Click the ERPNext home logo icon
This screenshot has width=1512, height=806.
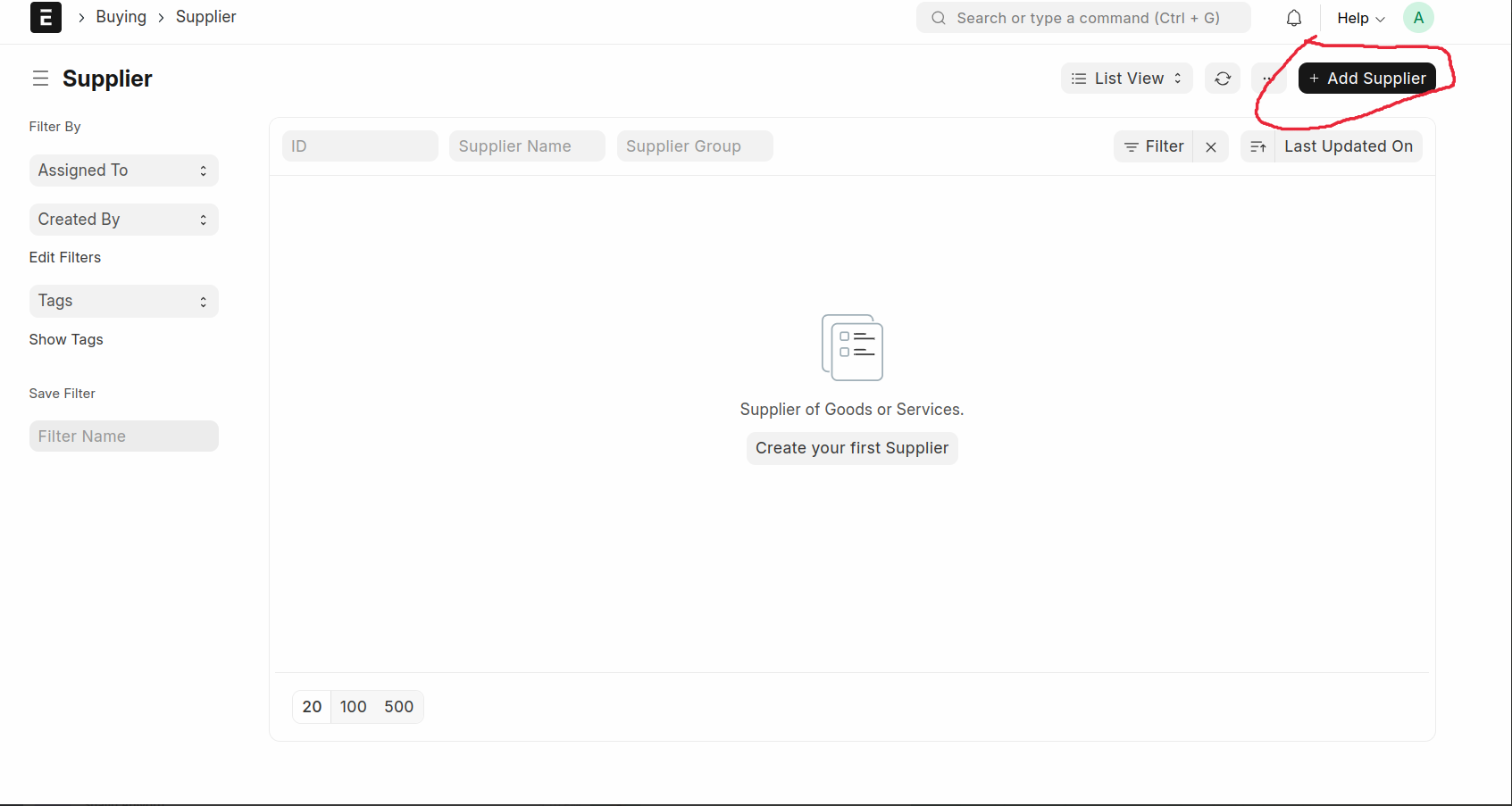pyautogui.click(x=46, y=18)
